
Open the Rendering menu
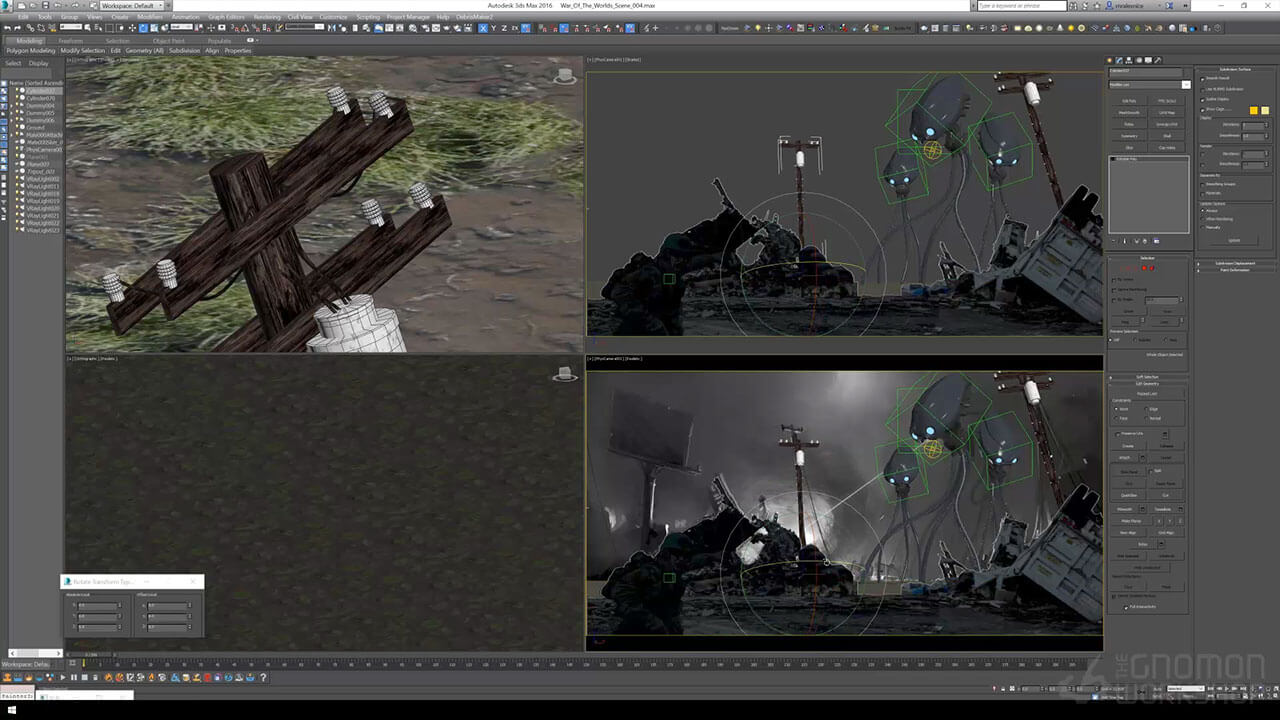pyautogui.click(x=267, y=17)
